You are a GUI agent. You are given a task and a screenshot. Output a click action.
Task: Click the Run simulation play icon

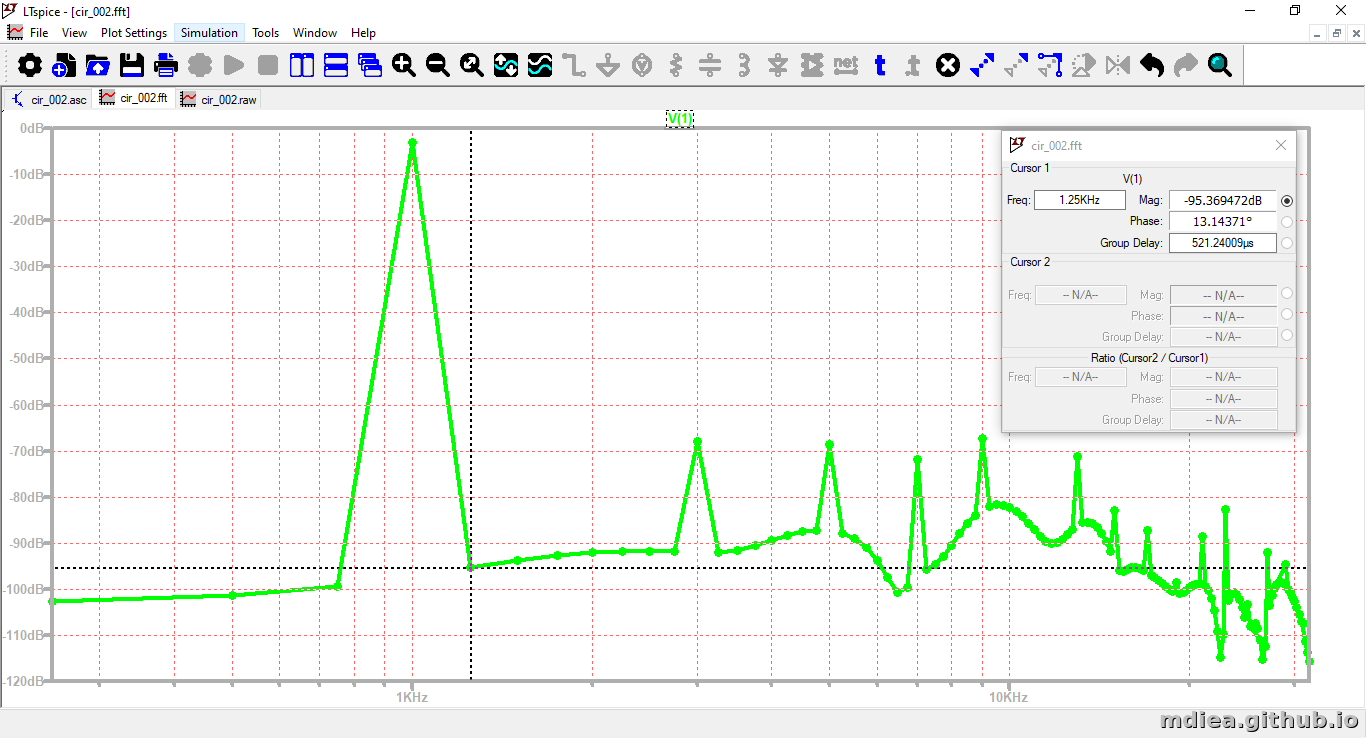[234, 66]
